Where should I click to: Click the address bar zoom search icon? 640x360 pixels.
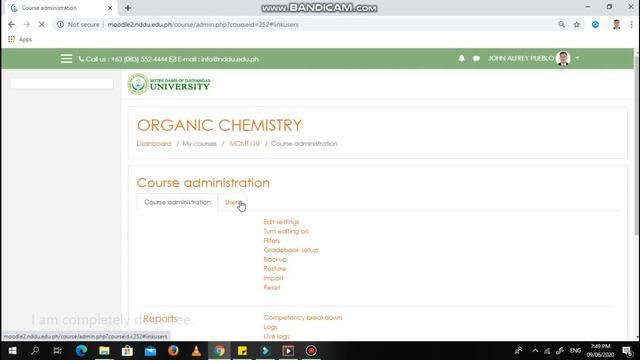pyautogui.click(x=562, y=24)
